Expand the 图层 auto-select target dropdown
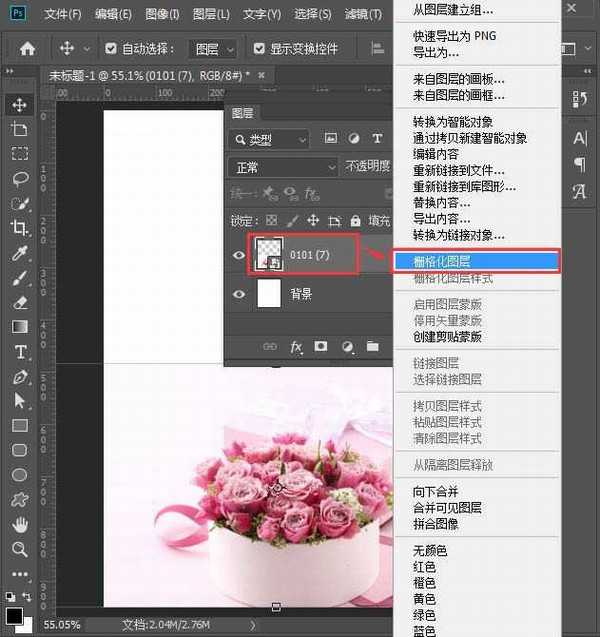Image resolution: width=600 pixels, height=637 pixels. tap(214, 49)
